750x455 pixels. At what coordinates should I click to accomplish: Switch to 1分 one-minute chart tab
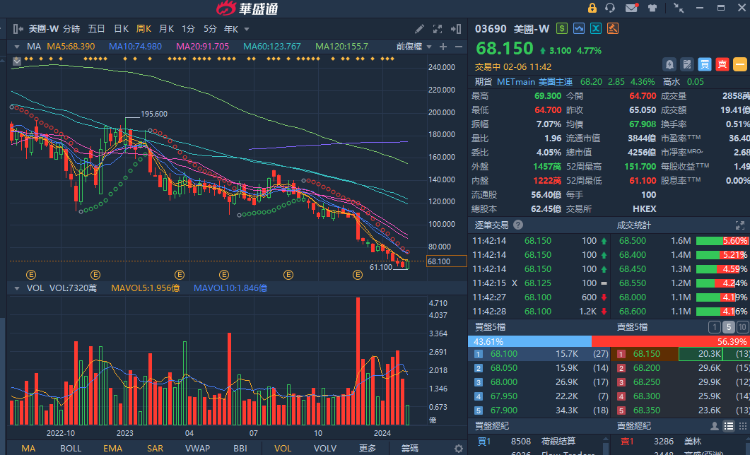[x=188, y=29]
